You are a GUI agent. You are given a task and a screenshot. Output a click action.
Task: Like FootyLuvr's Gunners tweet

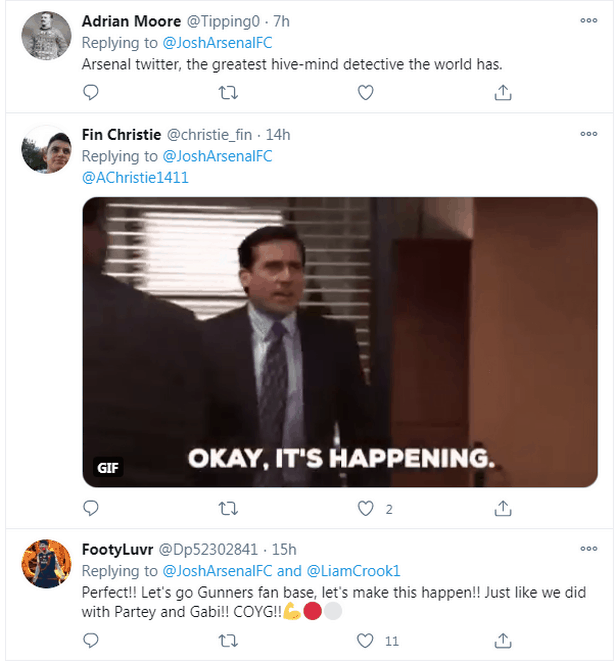(365, 640)
